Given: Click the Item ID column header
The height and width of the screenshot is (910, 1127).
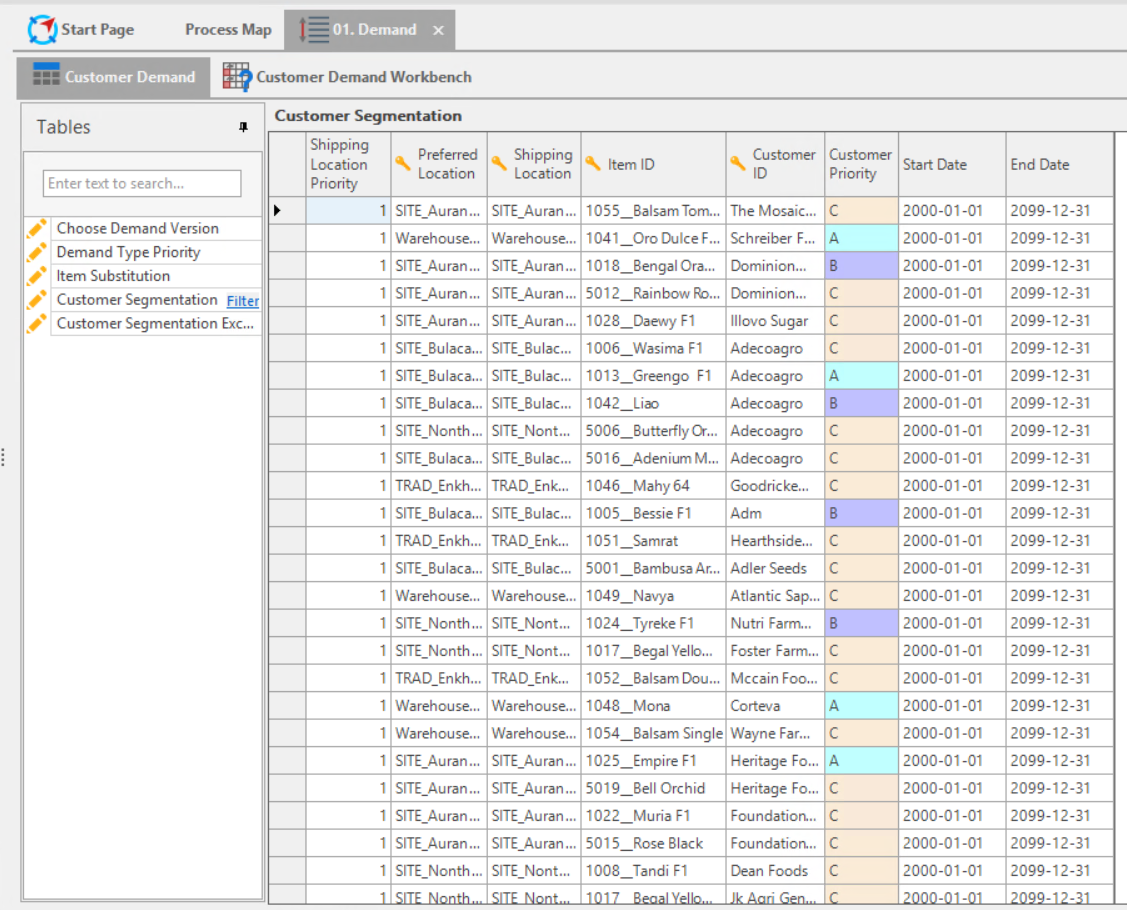Looking at the screenshot, I should pos(653,164).
